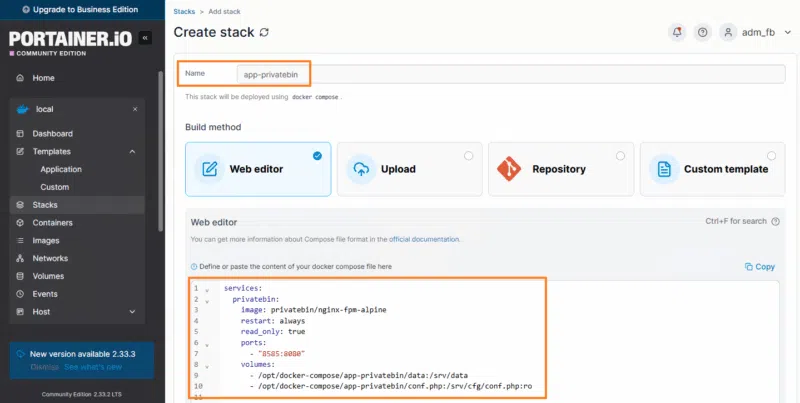Image resolution: width=800 pixels, height=403 pixels.
Task: Click Upgrade to Business Edition banner
Action: pyautogui.click(x=82, y=9)
